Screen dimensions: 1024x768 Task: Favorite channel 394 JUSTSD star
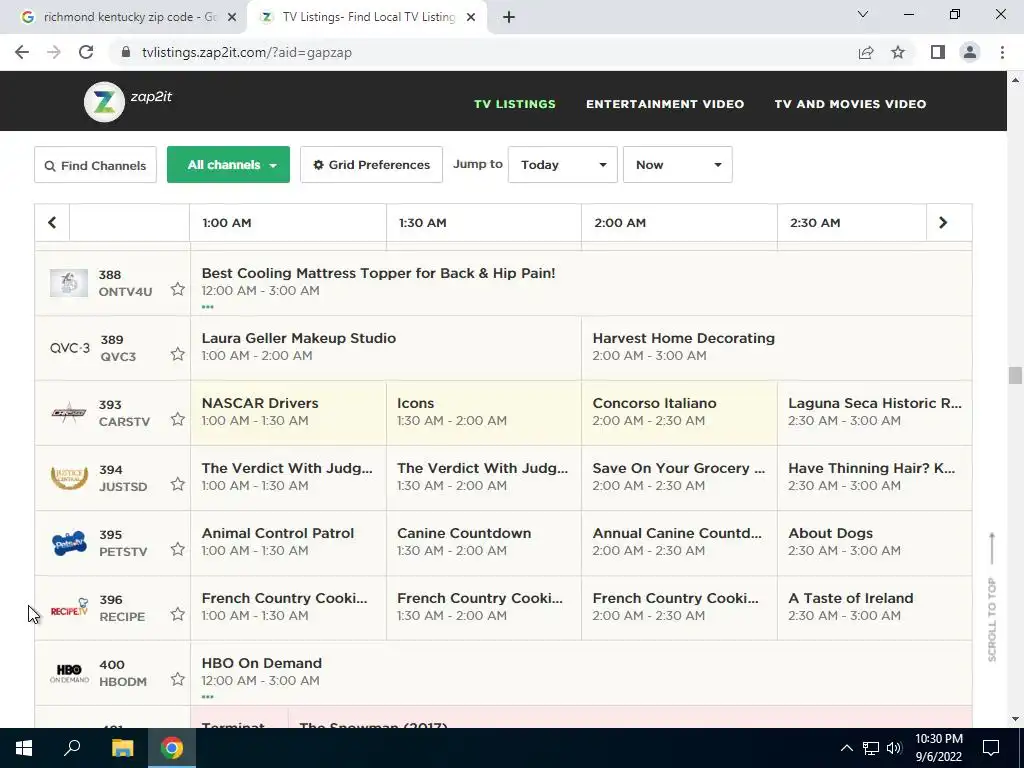pos(178,484)
